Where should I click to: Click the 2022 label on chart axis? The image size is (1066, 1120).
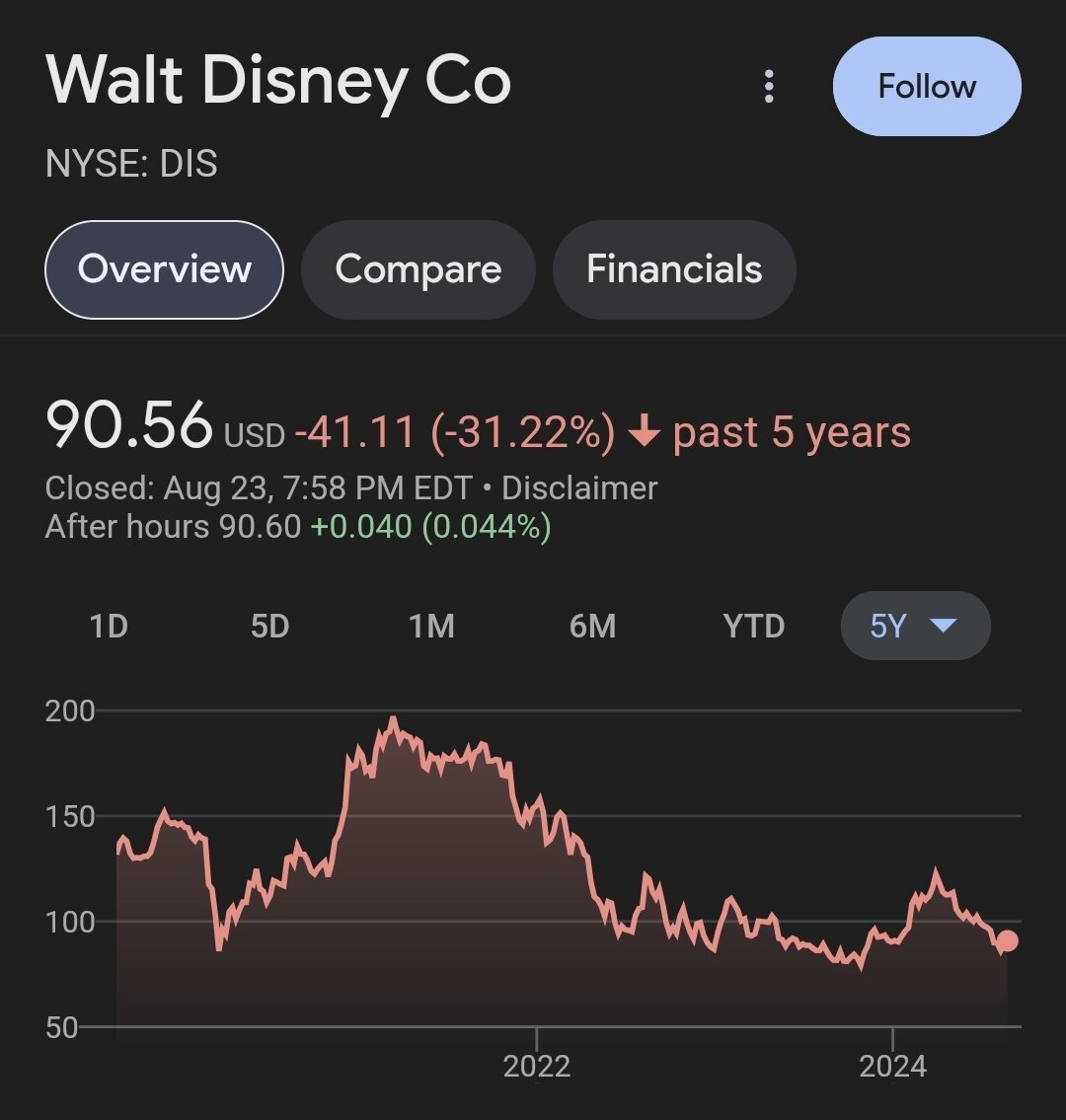click(536, 1066)
